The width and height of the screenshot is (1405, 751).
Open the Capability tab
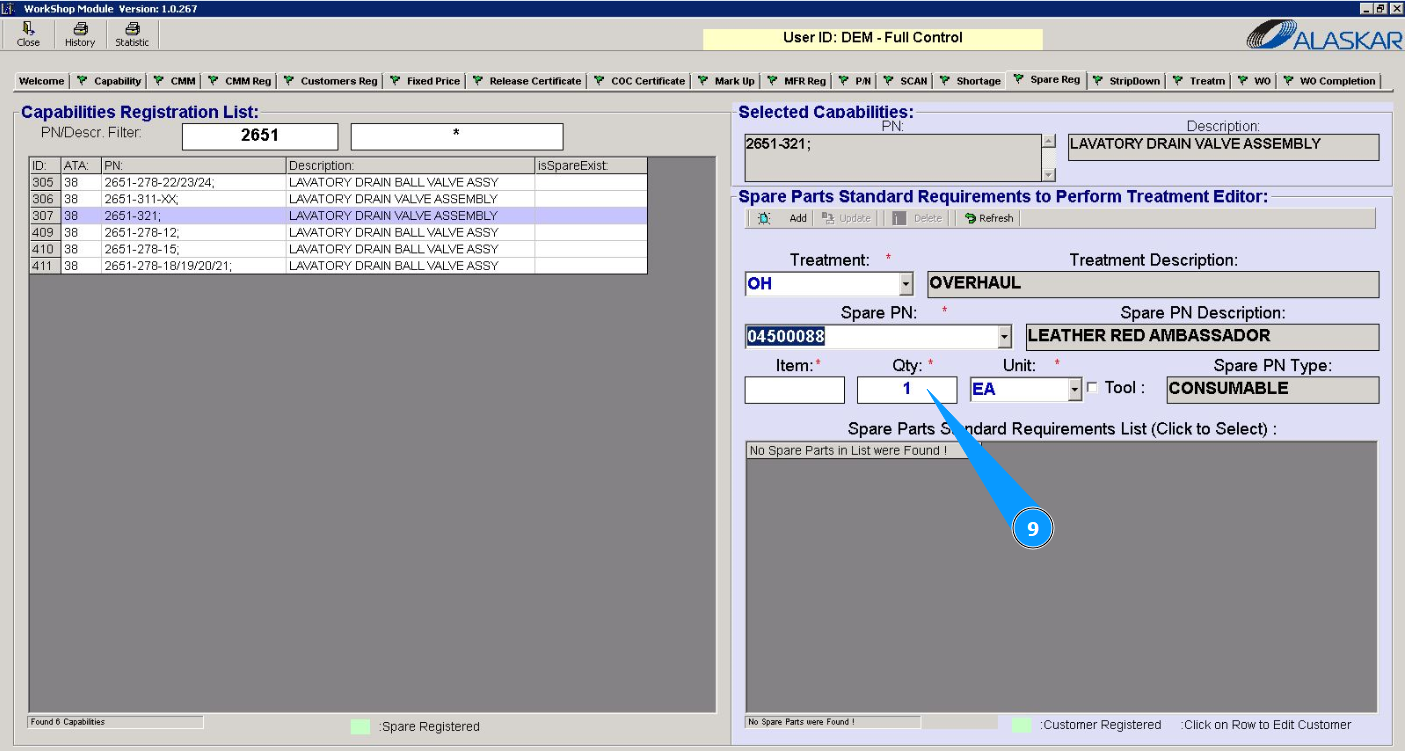108,81
